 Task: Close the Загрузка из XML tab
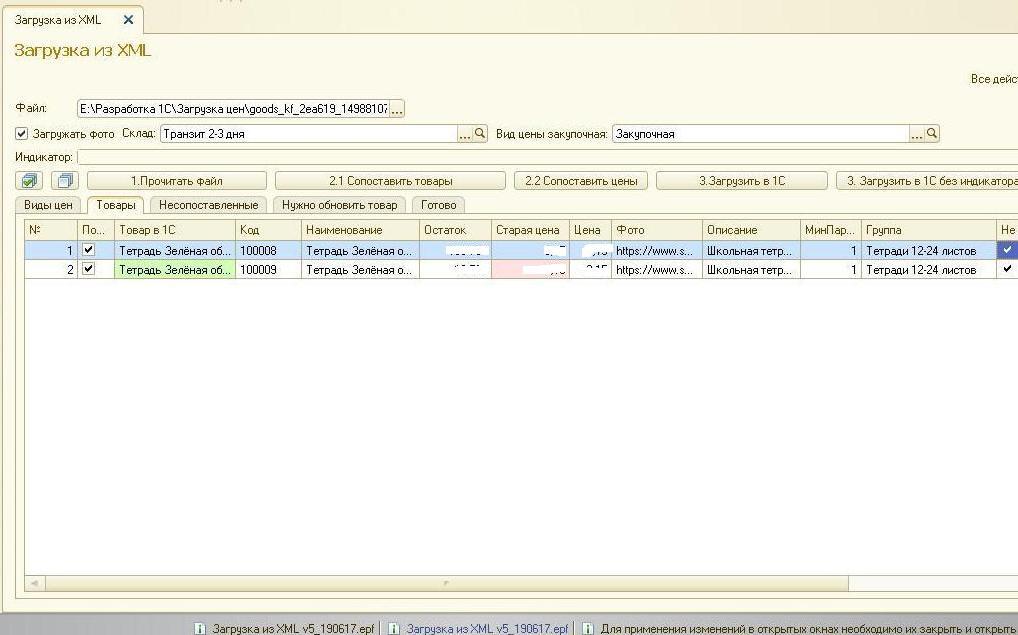[x=128, y=20]
